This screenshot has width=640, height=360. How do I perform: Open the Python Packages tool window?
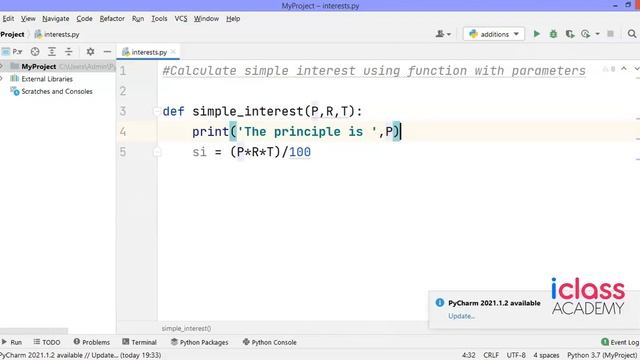pos(200,342)
